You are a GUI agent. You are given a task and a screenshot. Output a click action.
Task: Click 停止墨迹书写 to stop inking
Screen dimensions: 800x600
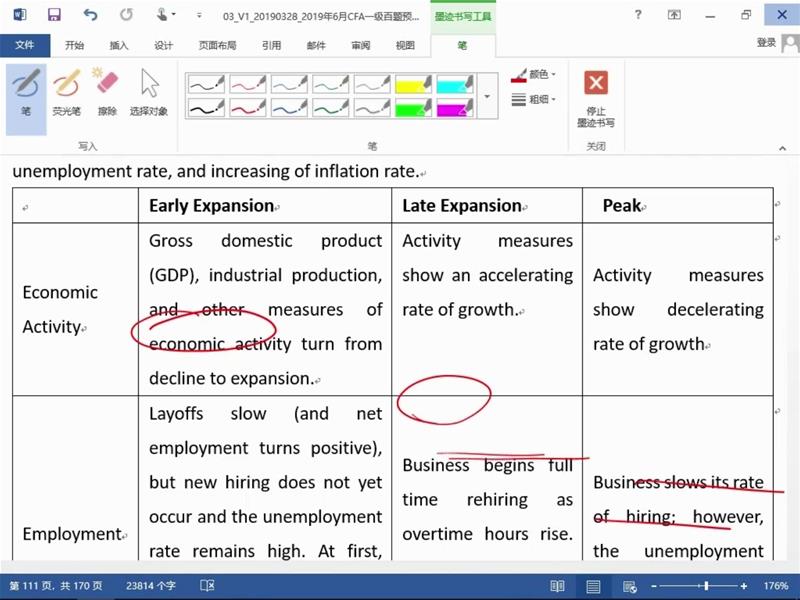595,99
